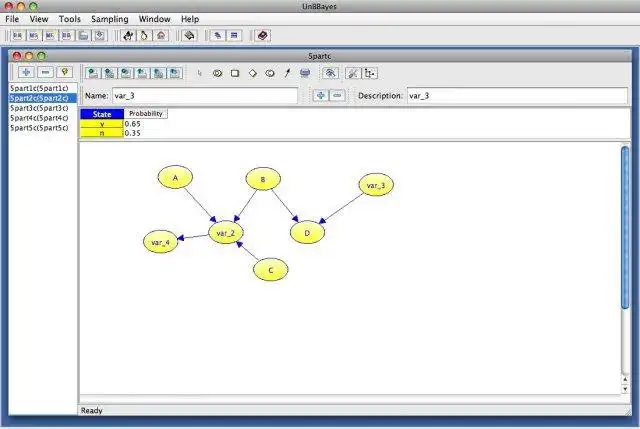This screenshot has width=640, height=429.
Task: Open the Sampling menu
Action: coord(110,19)
